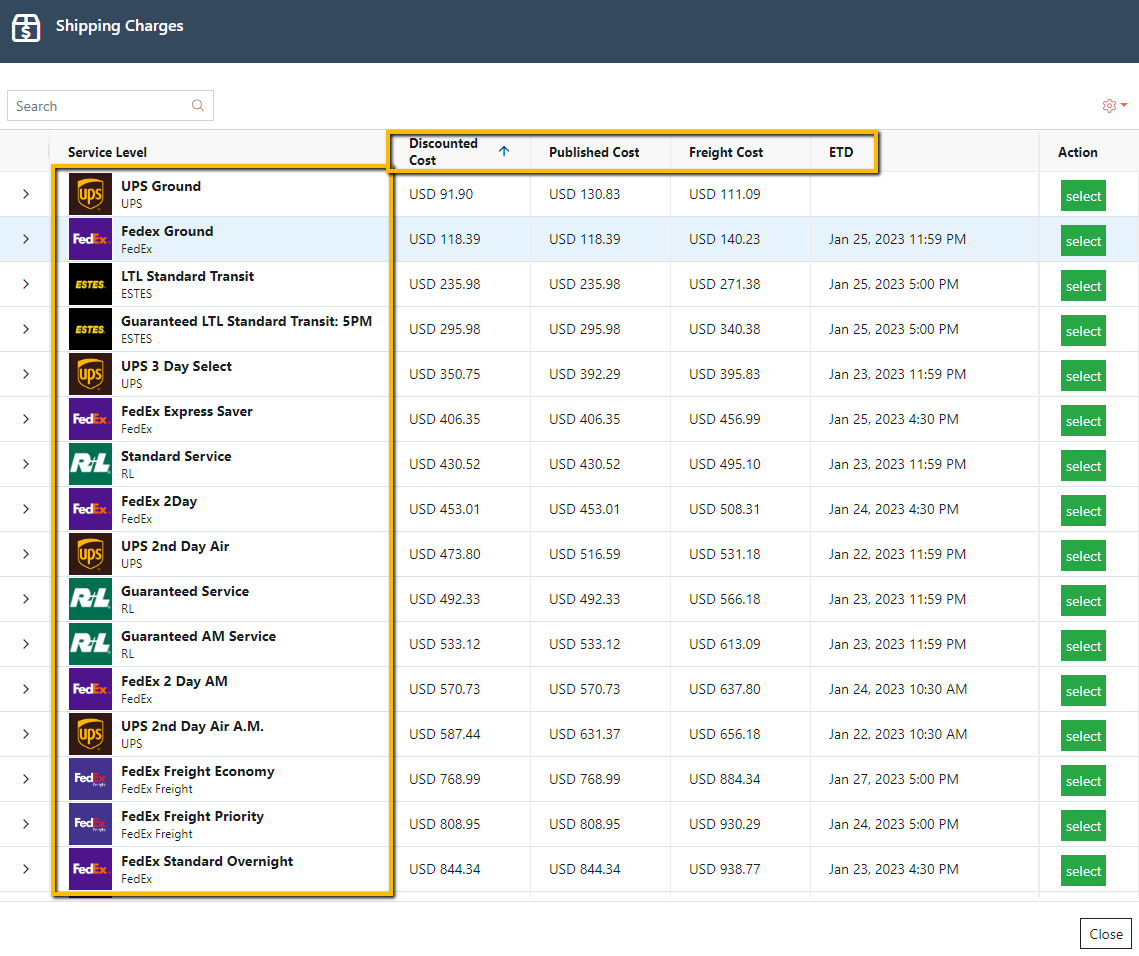
Task: Focus the Search input field
Action: click(x=110, y=105)
